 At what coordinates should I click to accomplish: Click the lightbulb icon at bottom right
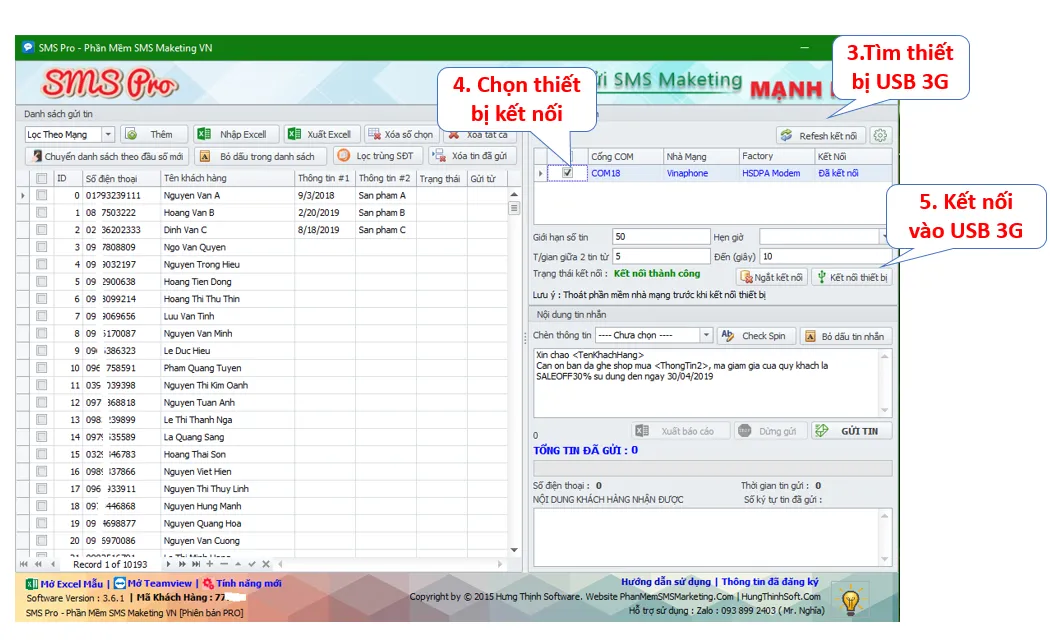click(850, 600)
